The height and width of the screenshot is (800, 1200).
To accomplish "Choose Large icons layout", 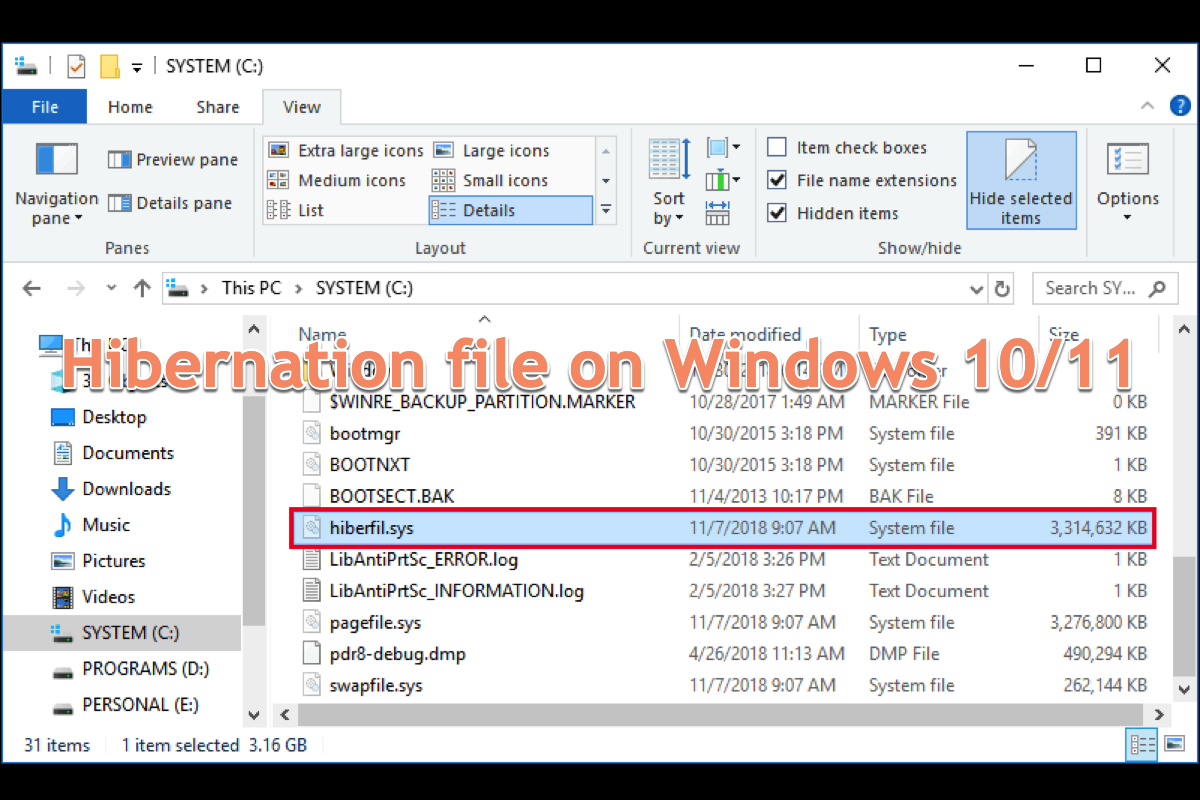I will point(491,151).
